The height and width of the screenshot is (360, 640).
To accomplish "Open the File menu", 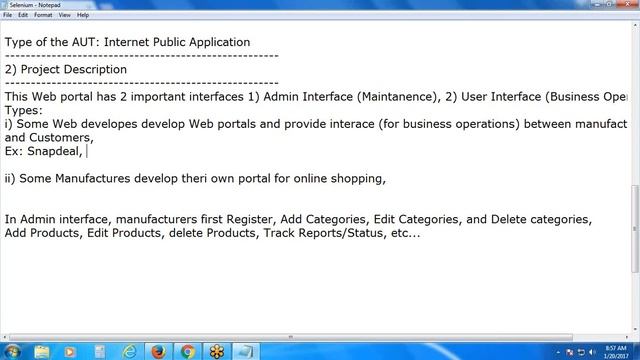I will pos(7,15).
